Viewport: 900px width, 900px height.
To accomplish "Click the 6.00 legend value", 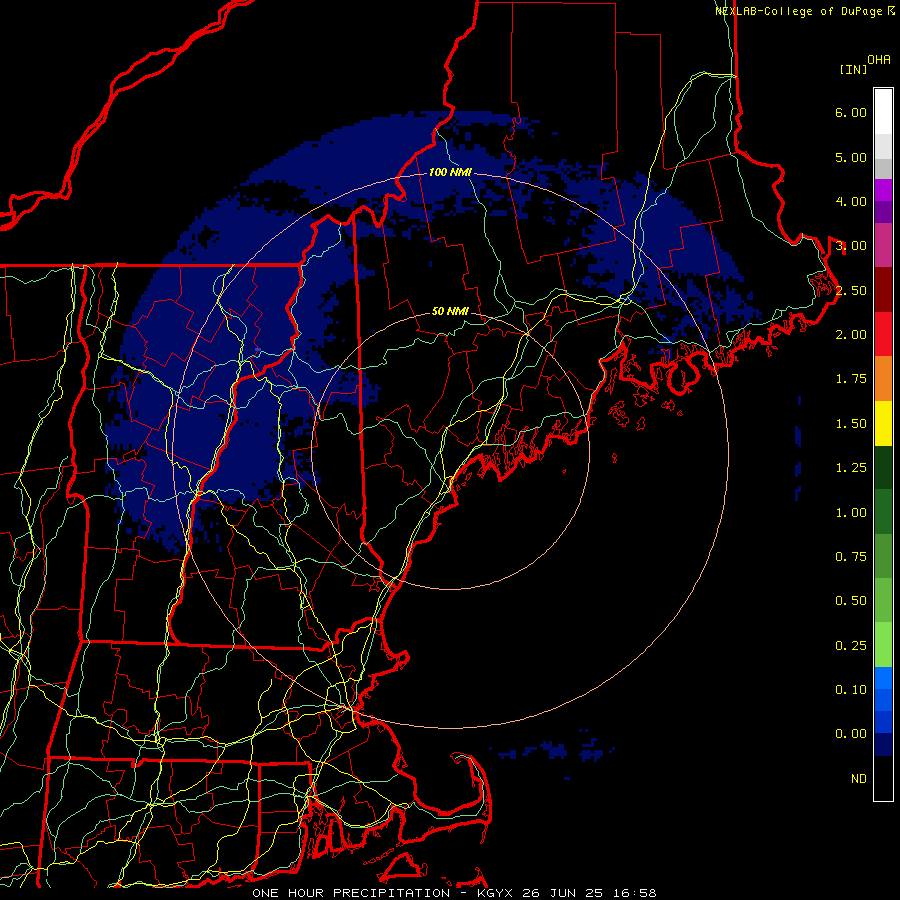I will 851,112.
